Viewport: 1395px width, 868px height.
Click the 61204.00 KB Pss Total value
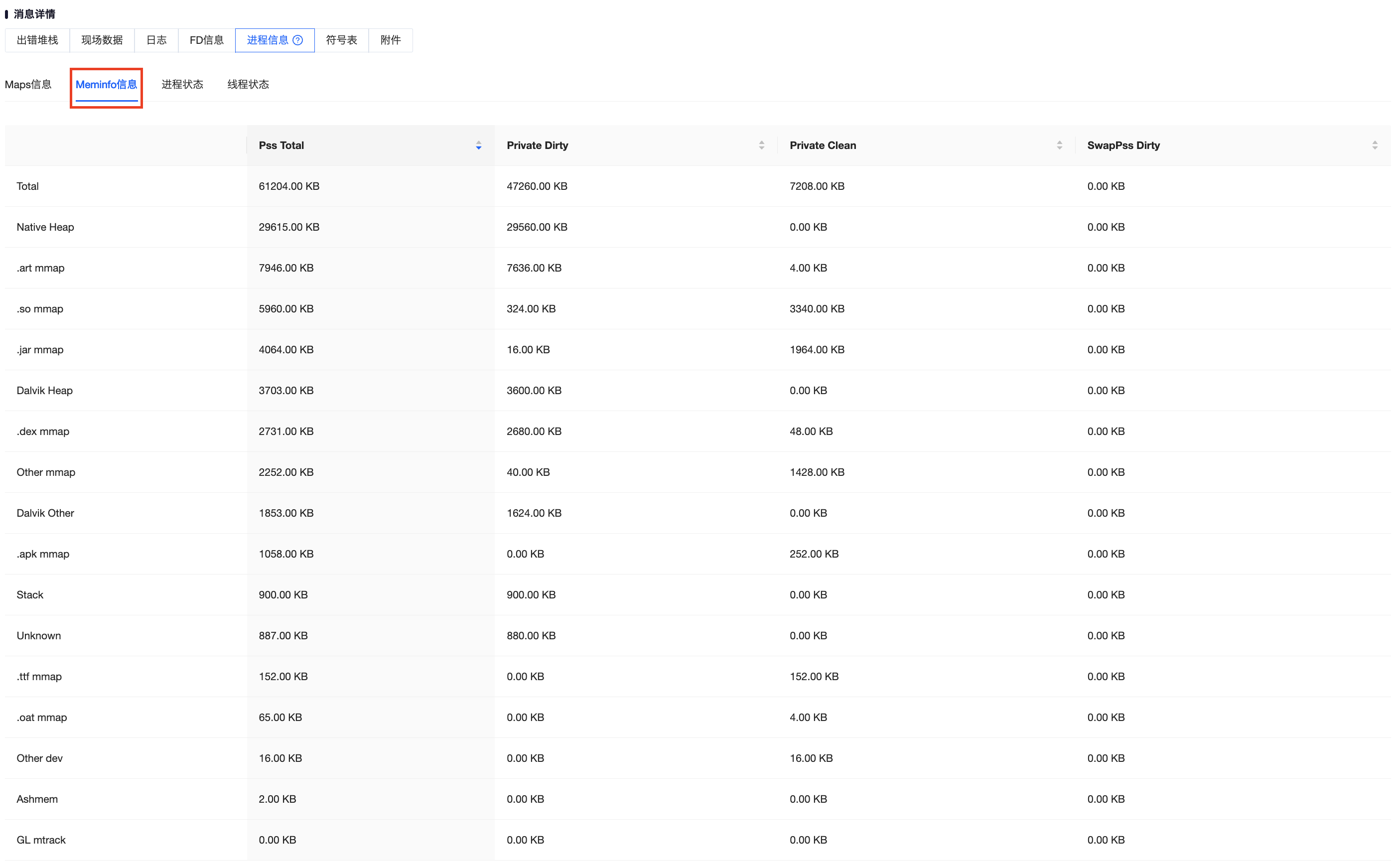[x=289, y=186]
